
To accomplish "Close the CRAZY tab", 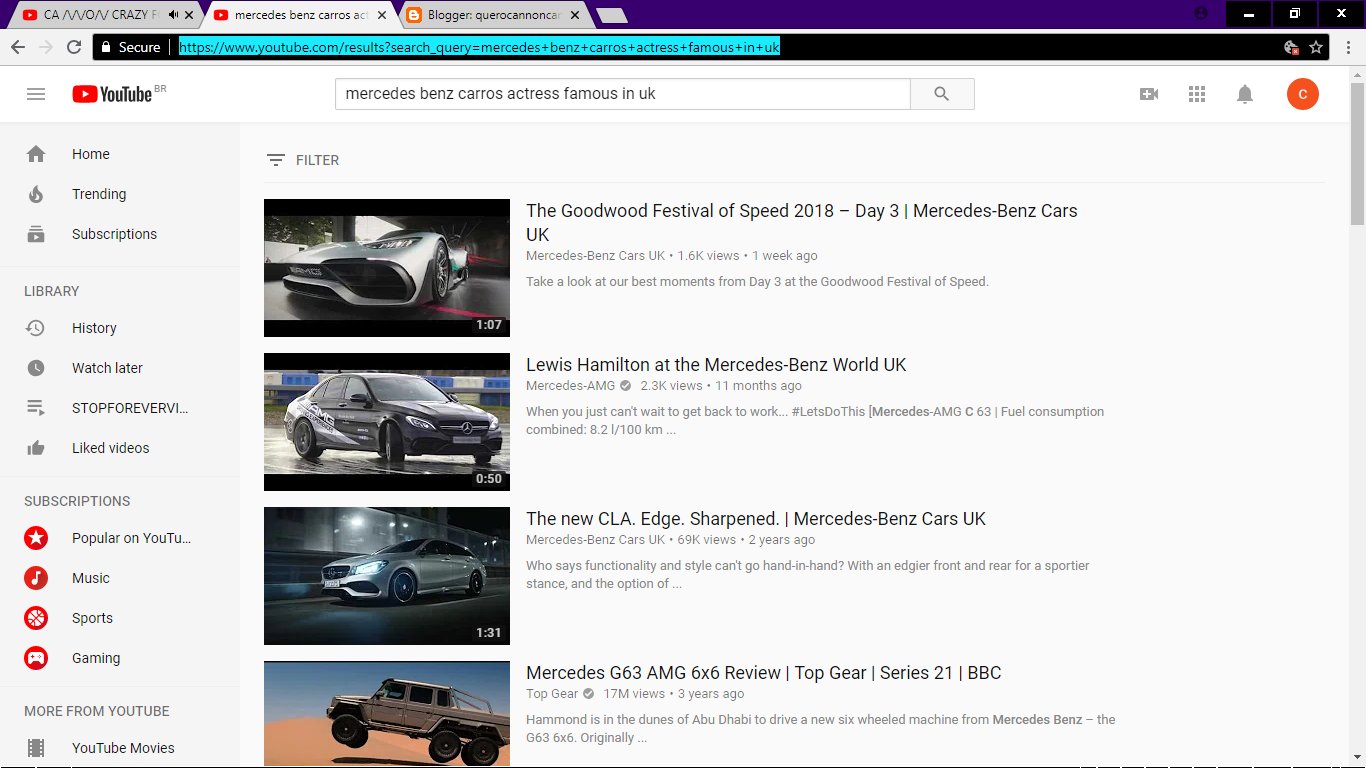I will (x=188, y=15).
